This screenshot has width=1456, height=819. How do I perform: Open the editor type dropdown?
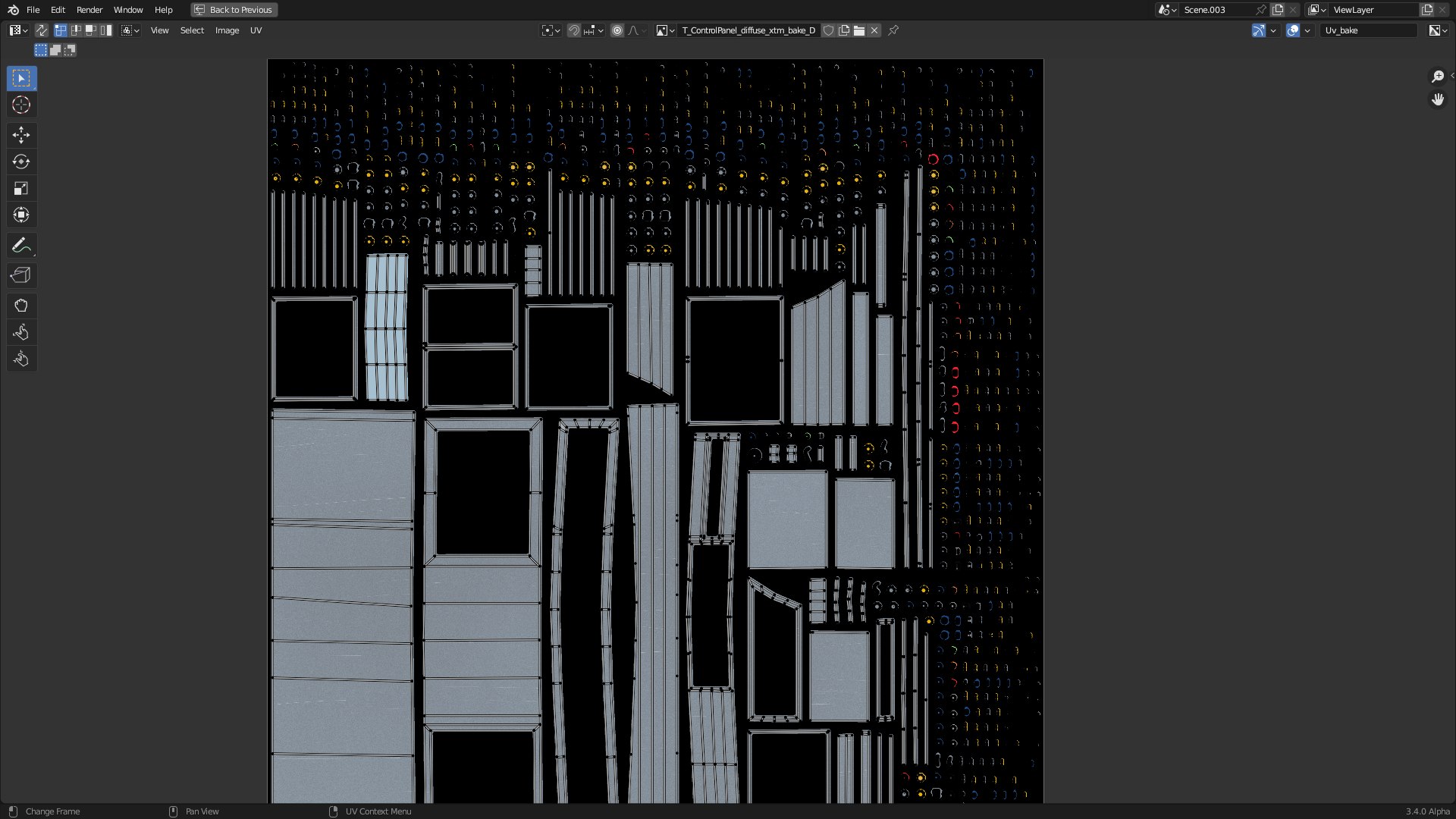(18, 30)
